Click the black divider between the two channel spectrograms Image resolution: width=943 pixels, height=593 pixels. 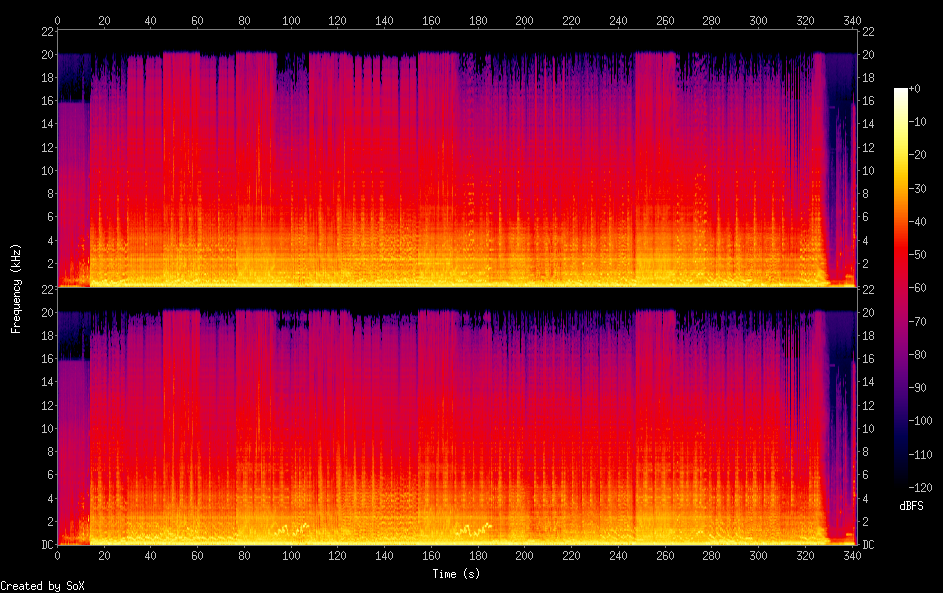coord(456,296)
